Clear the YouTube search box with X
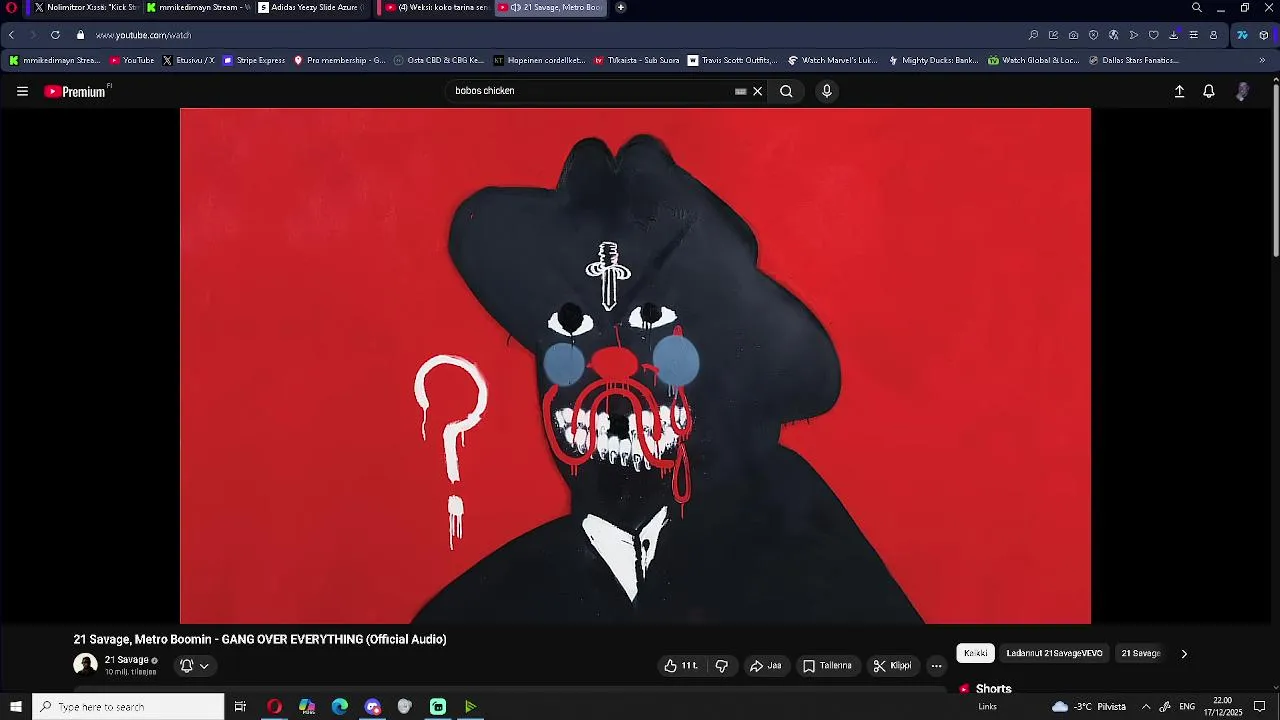This screenshot has width=1280, height=720. [x=757, y=91]
